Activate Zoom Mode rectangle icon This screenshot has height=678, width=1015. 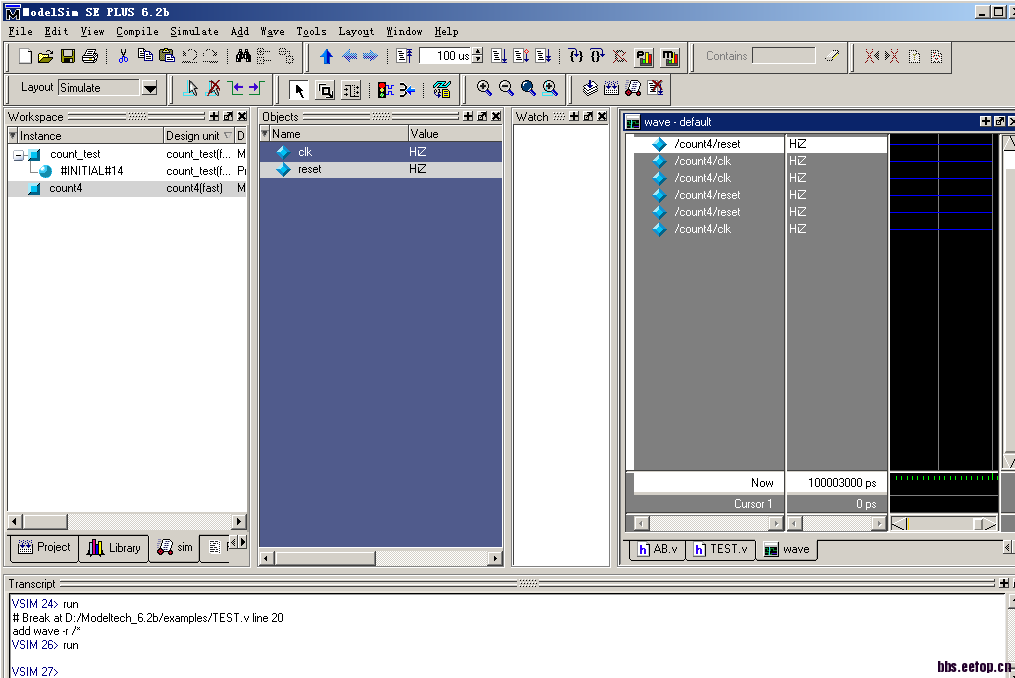pyautogui.click(x=325, y=90)
